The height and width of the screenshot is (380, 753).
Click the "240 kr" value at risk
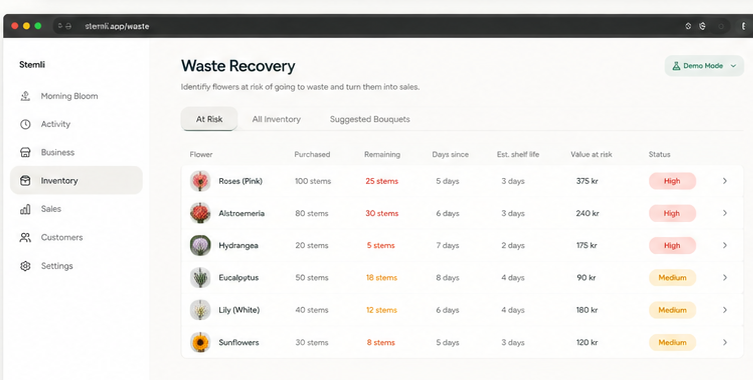click(587, 213)
